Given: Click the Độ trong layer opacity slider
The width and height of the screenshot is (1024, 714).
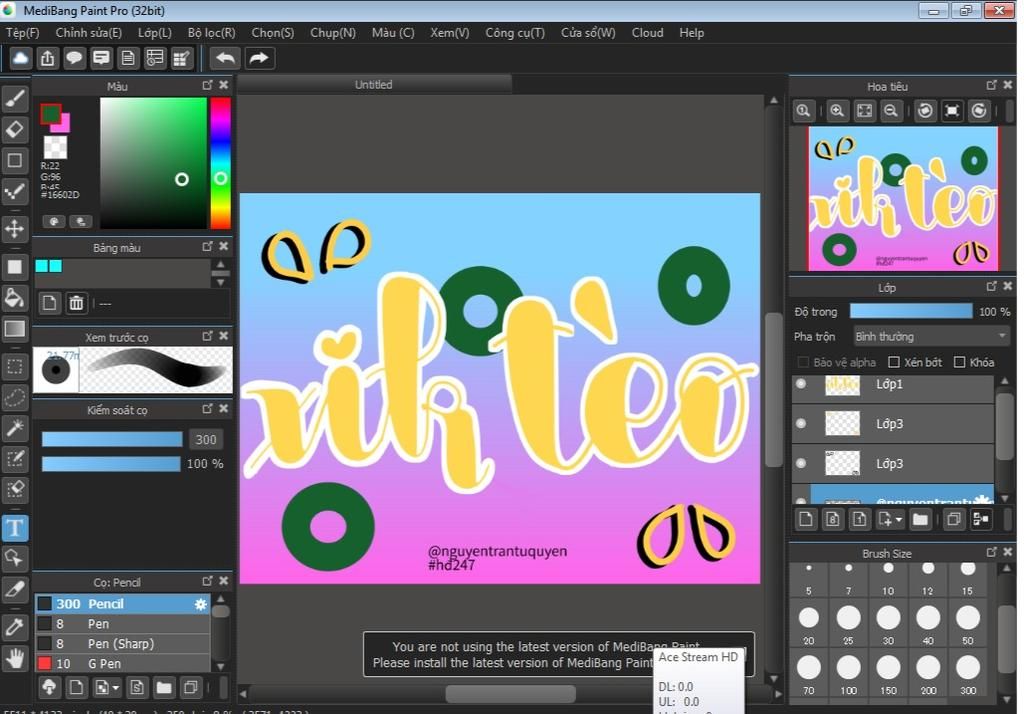Looking at the screenshot, I should coord(911,312).
